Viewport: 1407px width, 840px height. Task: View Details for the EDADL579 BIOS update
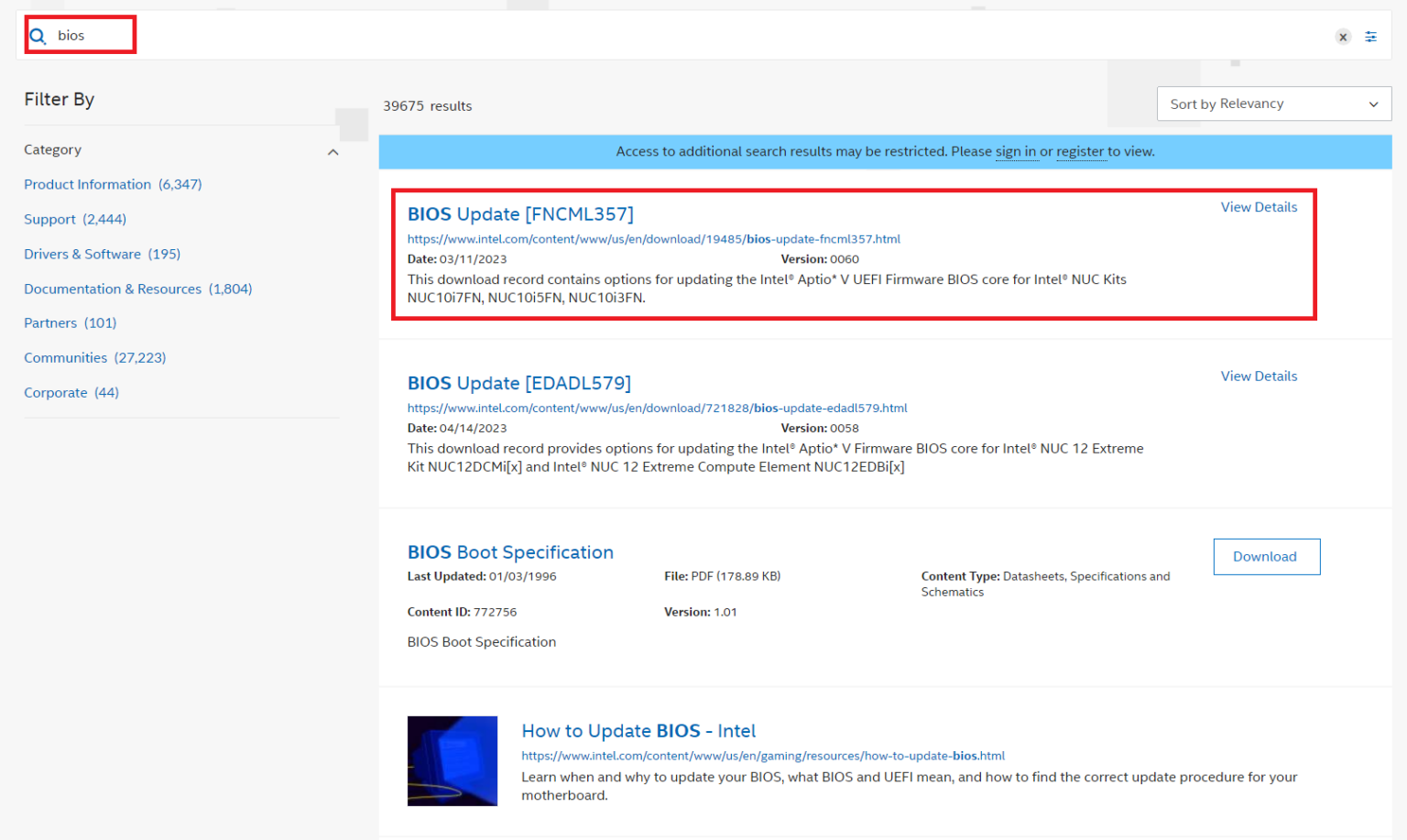click(1259, 376)
